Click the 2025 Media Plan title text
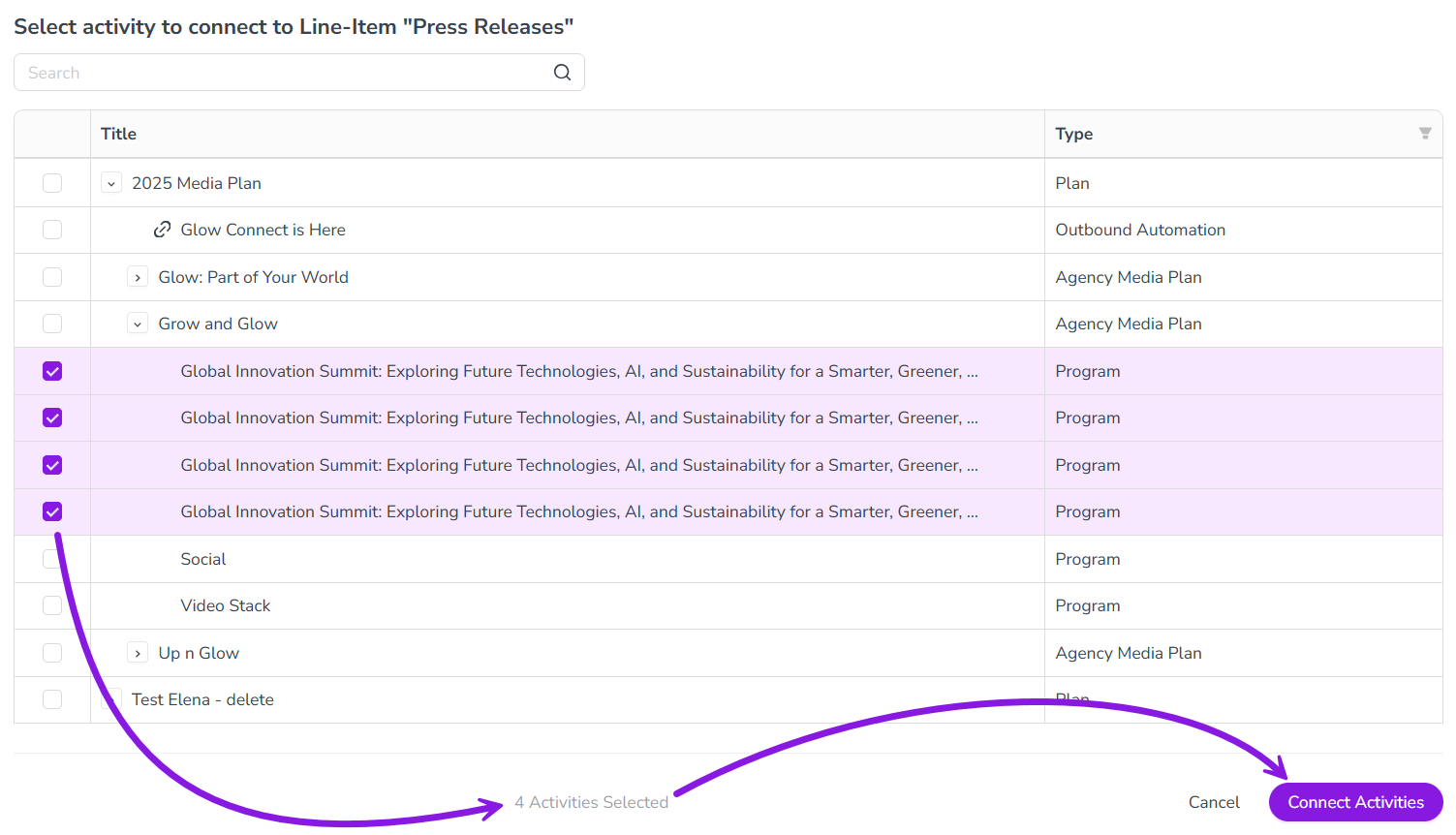The width and height of the screenshot is (1456, 835). 197,183
